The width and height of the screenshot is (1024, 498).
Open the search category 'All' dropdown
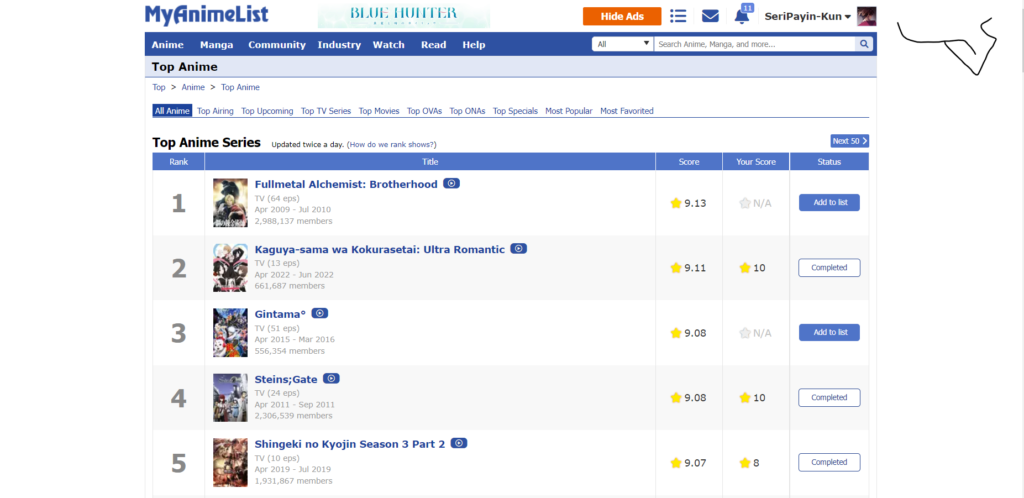pos(622,44)
